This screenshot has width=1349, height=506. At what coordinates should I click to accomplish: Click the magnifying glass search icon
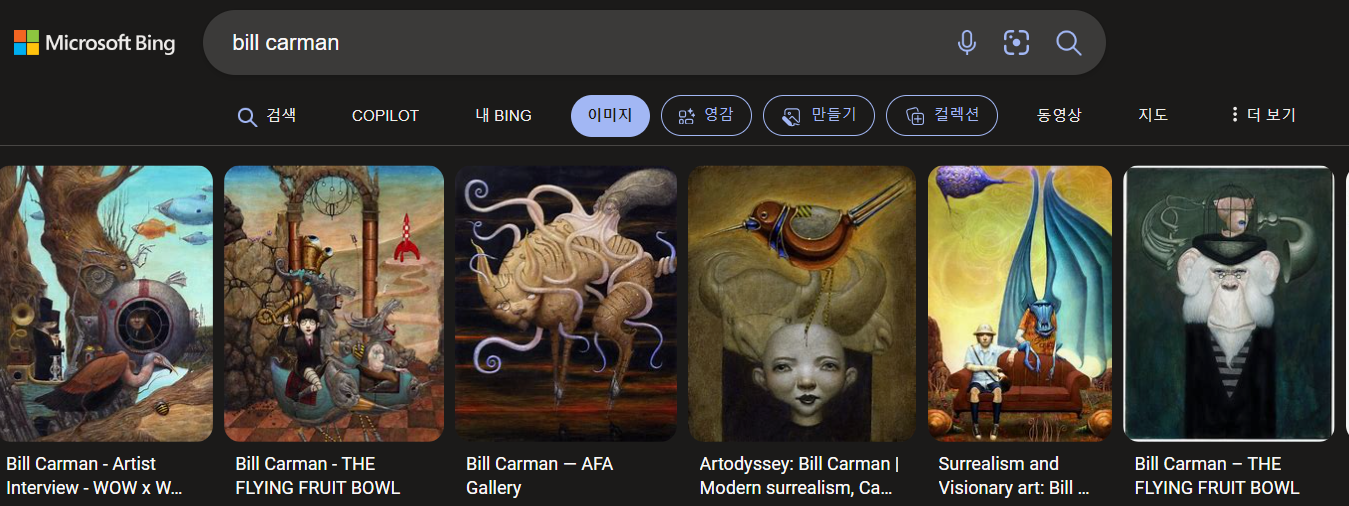pyautogui.click(x=1069, y=43)
